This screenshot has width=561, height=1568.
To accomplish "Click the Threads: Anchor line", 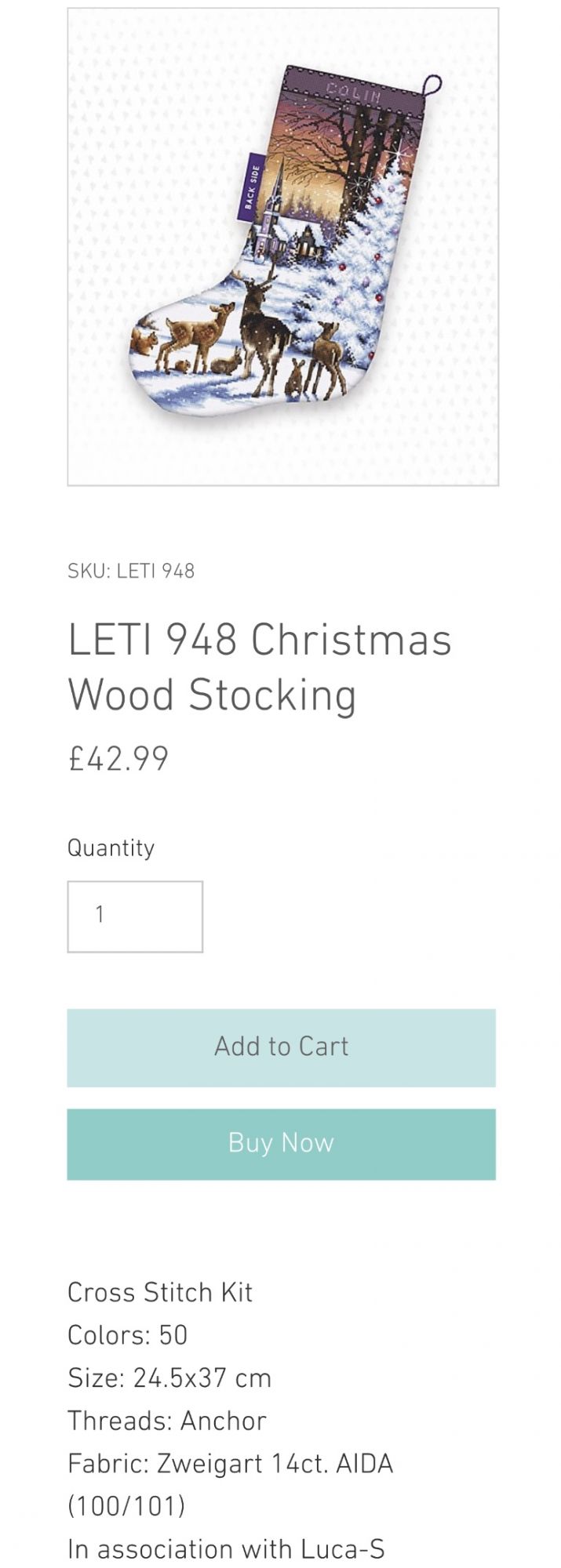I will click(167, 1420).
